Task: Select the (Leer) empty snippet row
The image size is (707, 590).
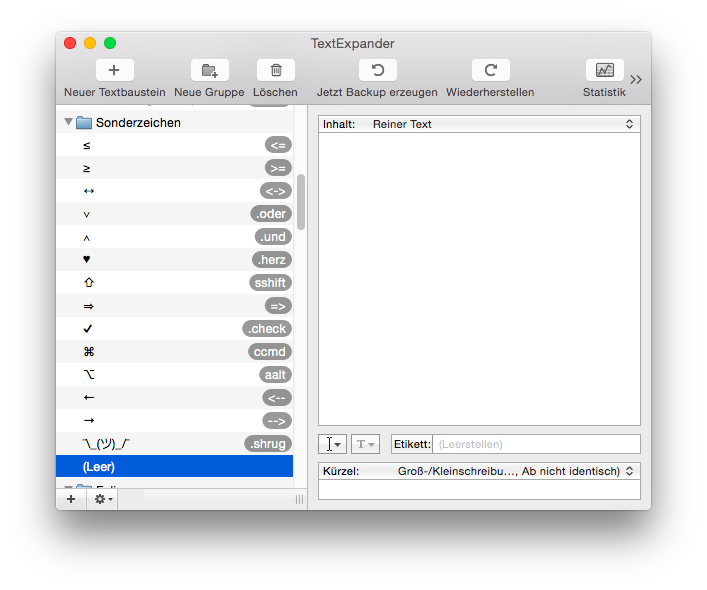Action: tap(175, 466)
